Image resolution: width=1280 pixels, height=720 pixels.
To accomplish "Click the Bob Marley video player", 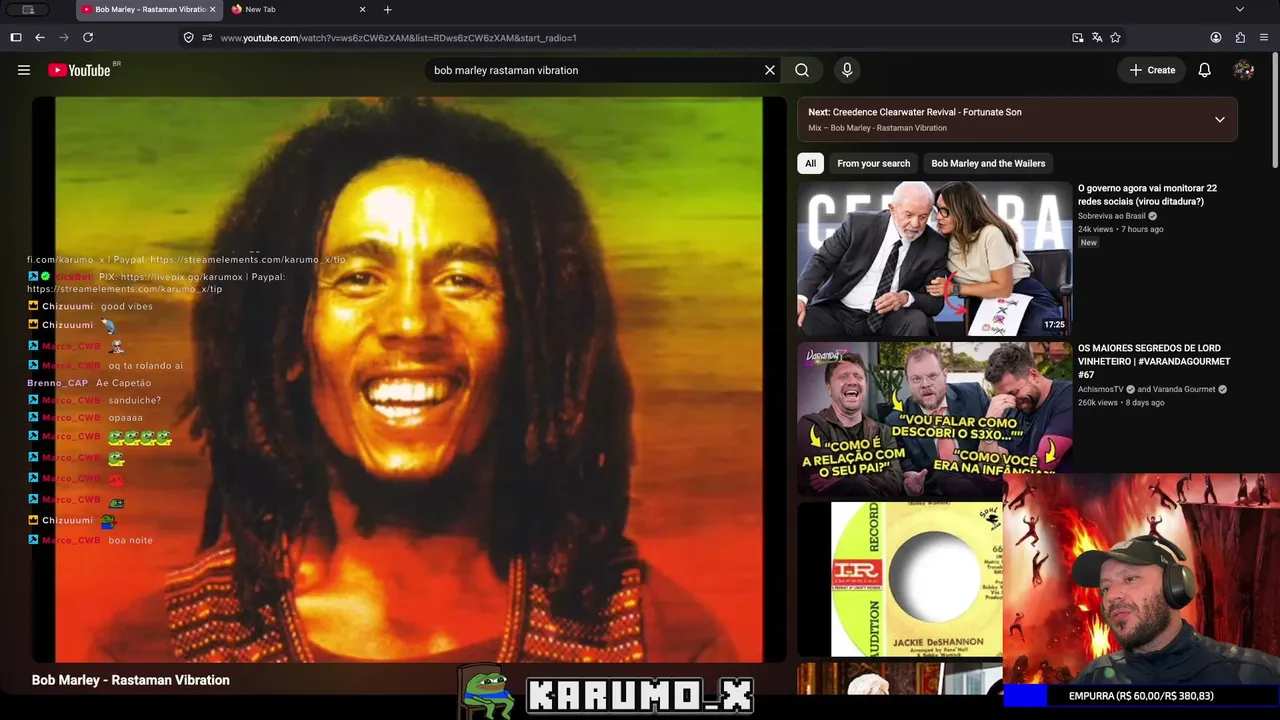I will [x=410, y=380].
